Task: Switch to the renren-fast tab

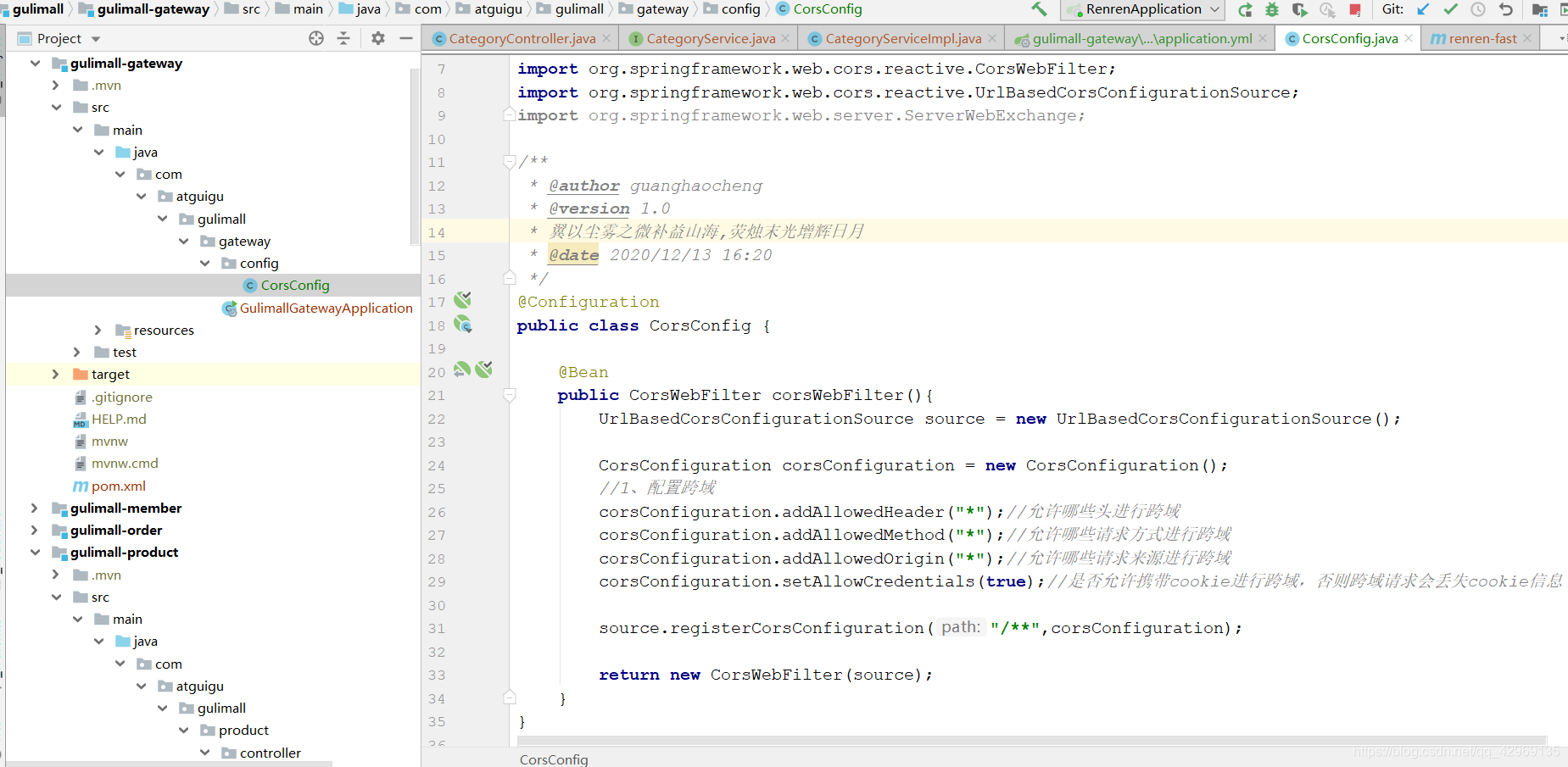Action: pos(1482,38)
